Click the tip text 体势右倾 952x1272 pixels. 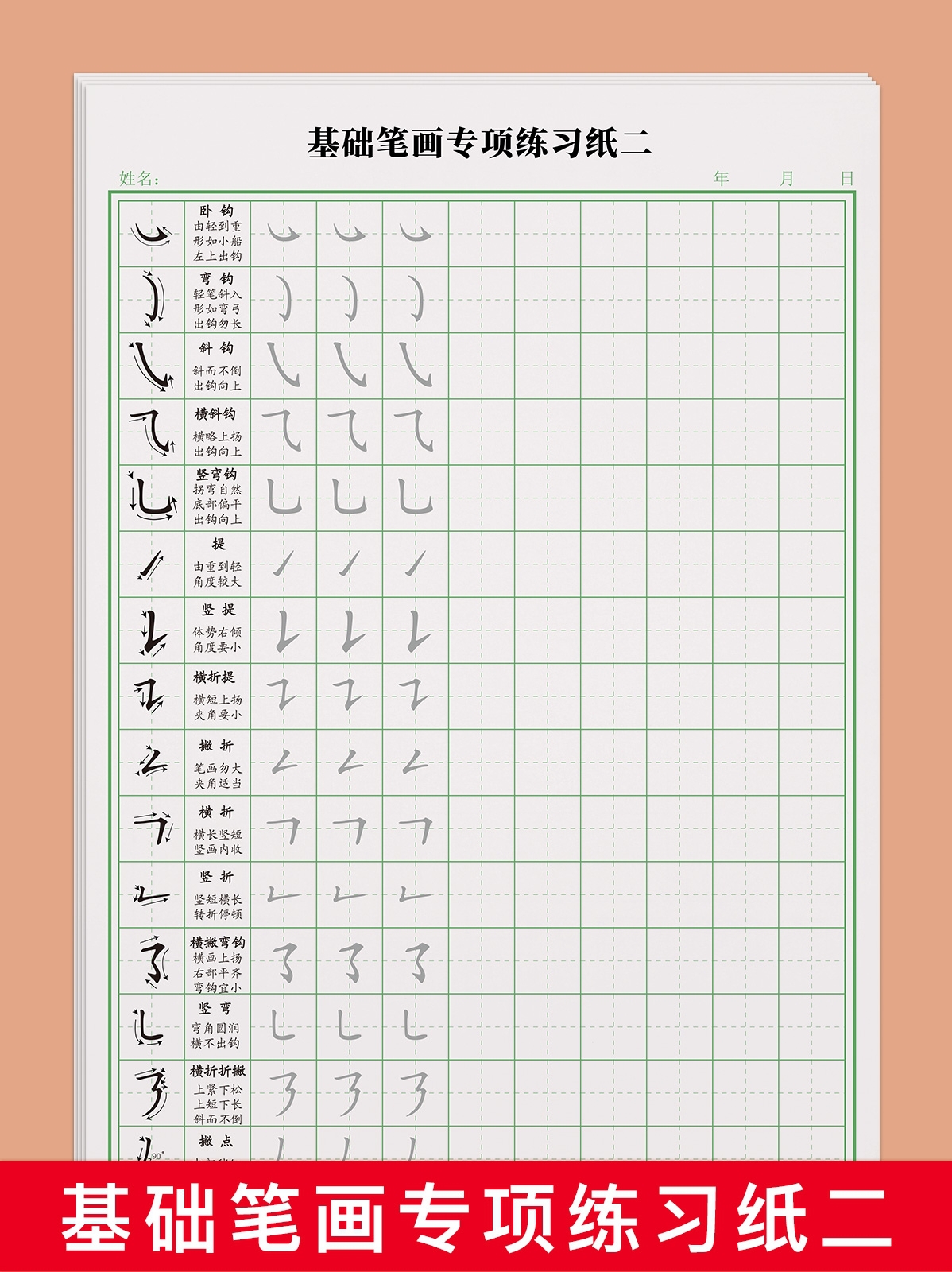[218, 632]
